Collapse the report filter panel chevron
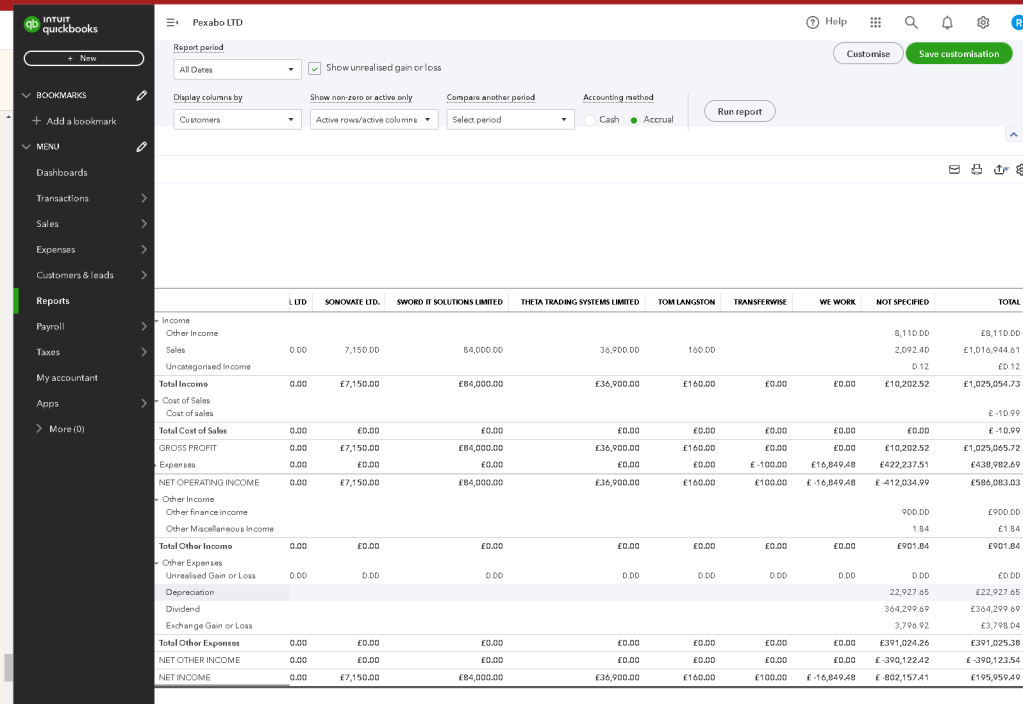Image resolution: width=1023 pixels, height=704 pixels. [1013, 134]
